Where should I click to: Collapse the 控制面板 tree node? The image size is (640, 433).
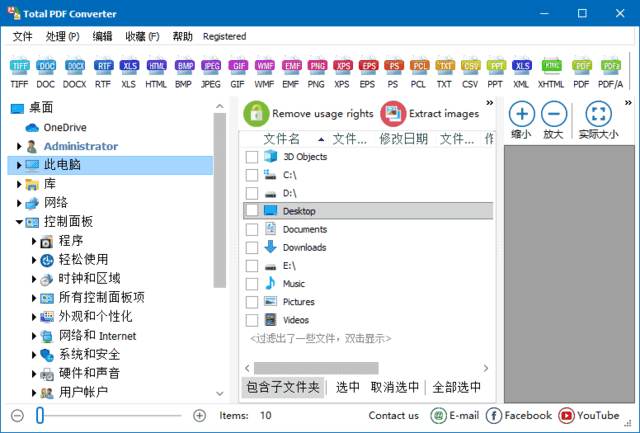click(19, 222)
